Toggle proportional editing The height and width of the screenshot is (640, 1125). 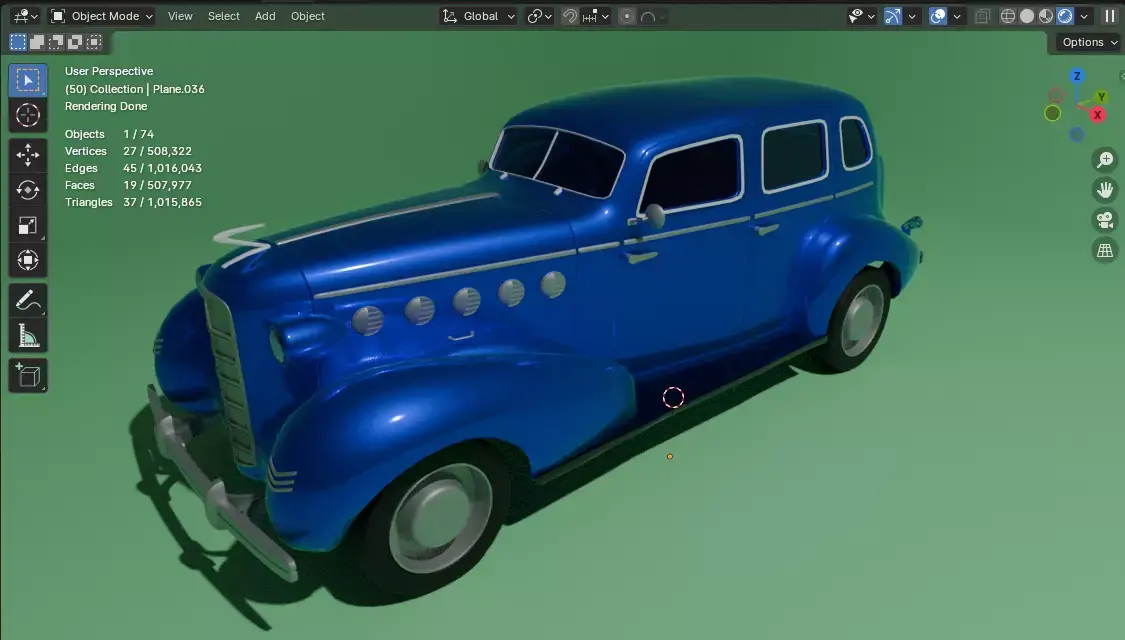click(626, 16)
